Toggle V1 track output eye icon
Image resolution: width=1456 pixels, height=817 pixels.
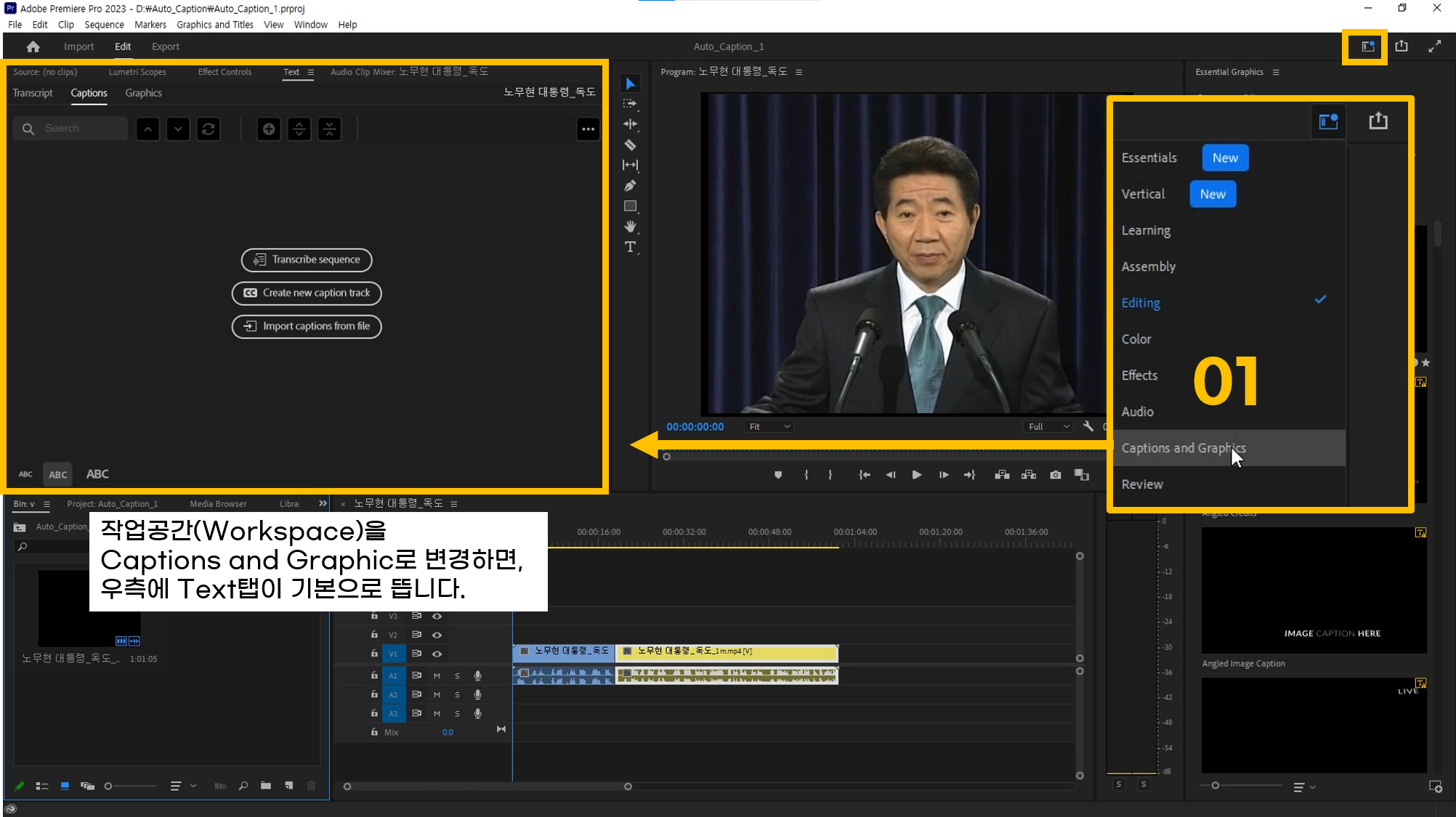[437, 654]
